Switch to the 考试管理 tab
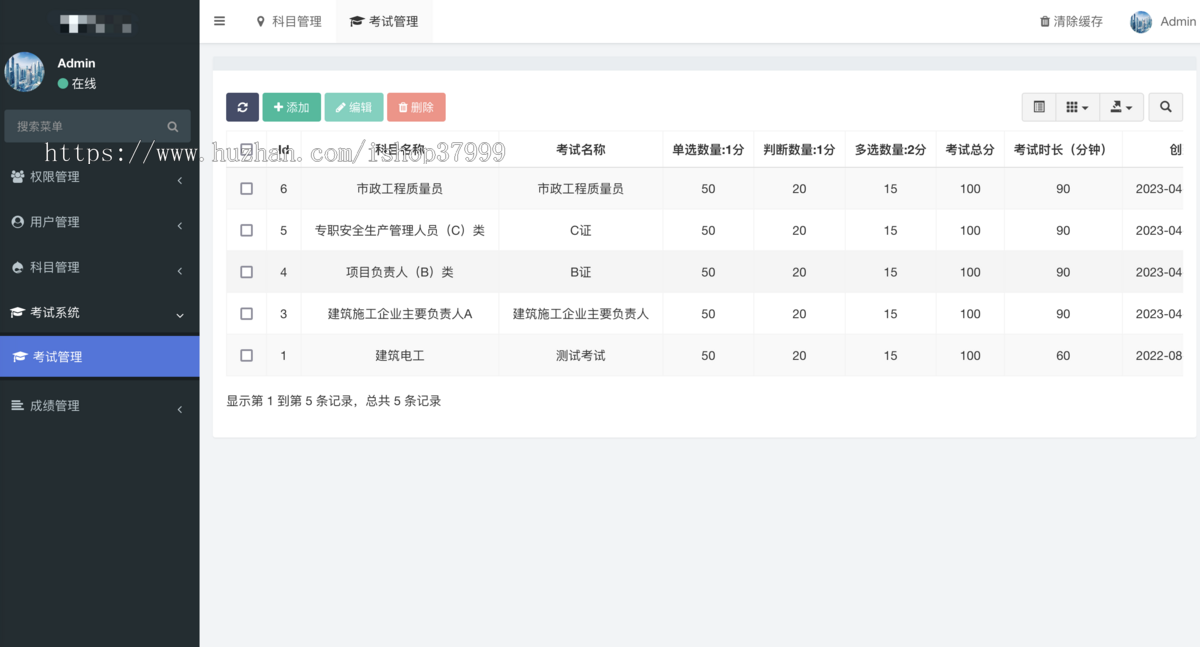This screenshot has width=1200, height=647. 384,21
